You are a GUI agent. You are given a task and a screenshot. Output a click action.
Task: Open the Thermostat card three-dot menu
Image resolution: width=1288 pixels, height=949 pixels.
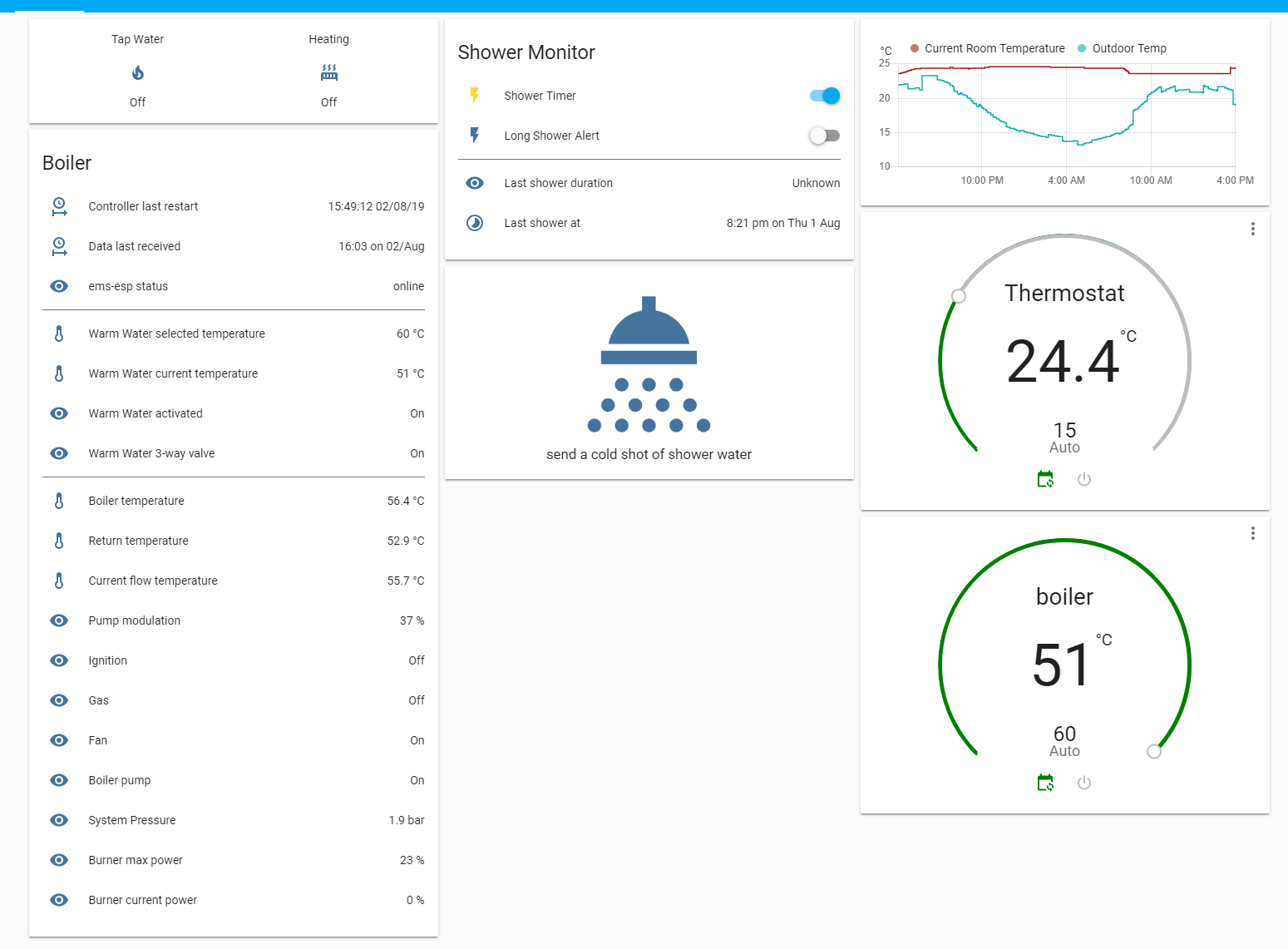coord(1253,229)
